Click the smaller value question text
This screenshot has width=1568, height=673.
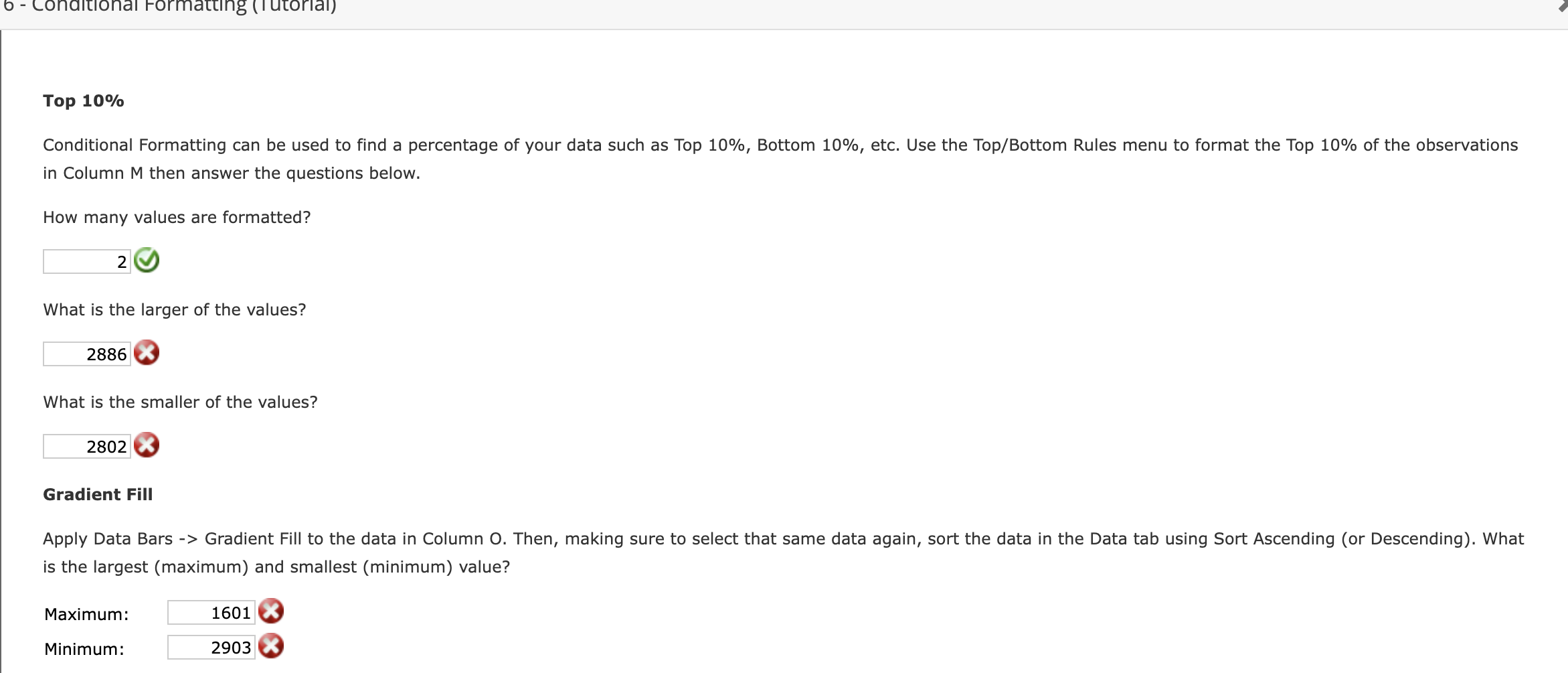tap(180, 402)
